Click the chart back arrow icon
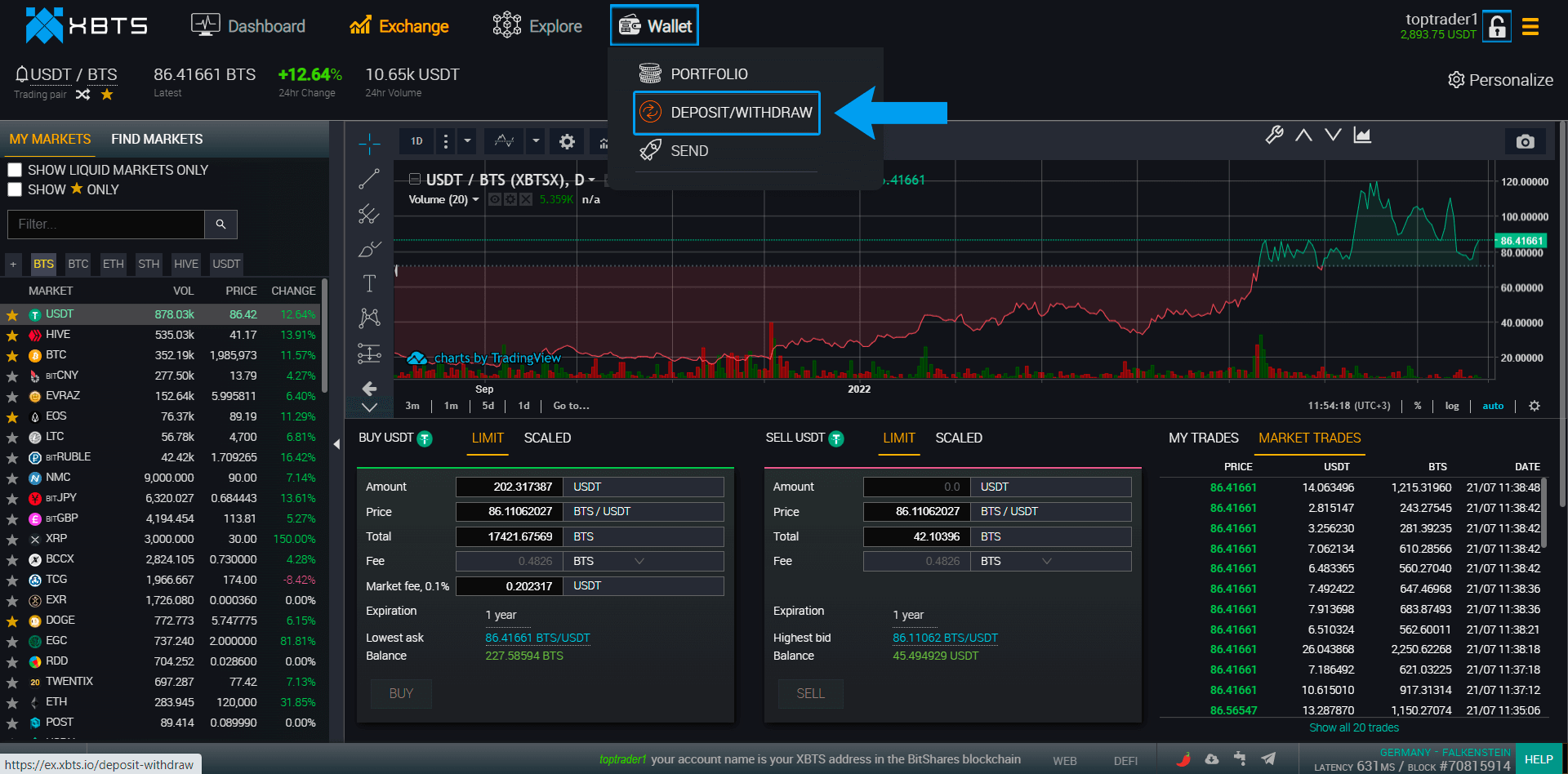This screenshot has width=1568, height=774. coord(369,388)
